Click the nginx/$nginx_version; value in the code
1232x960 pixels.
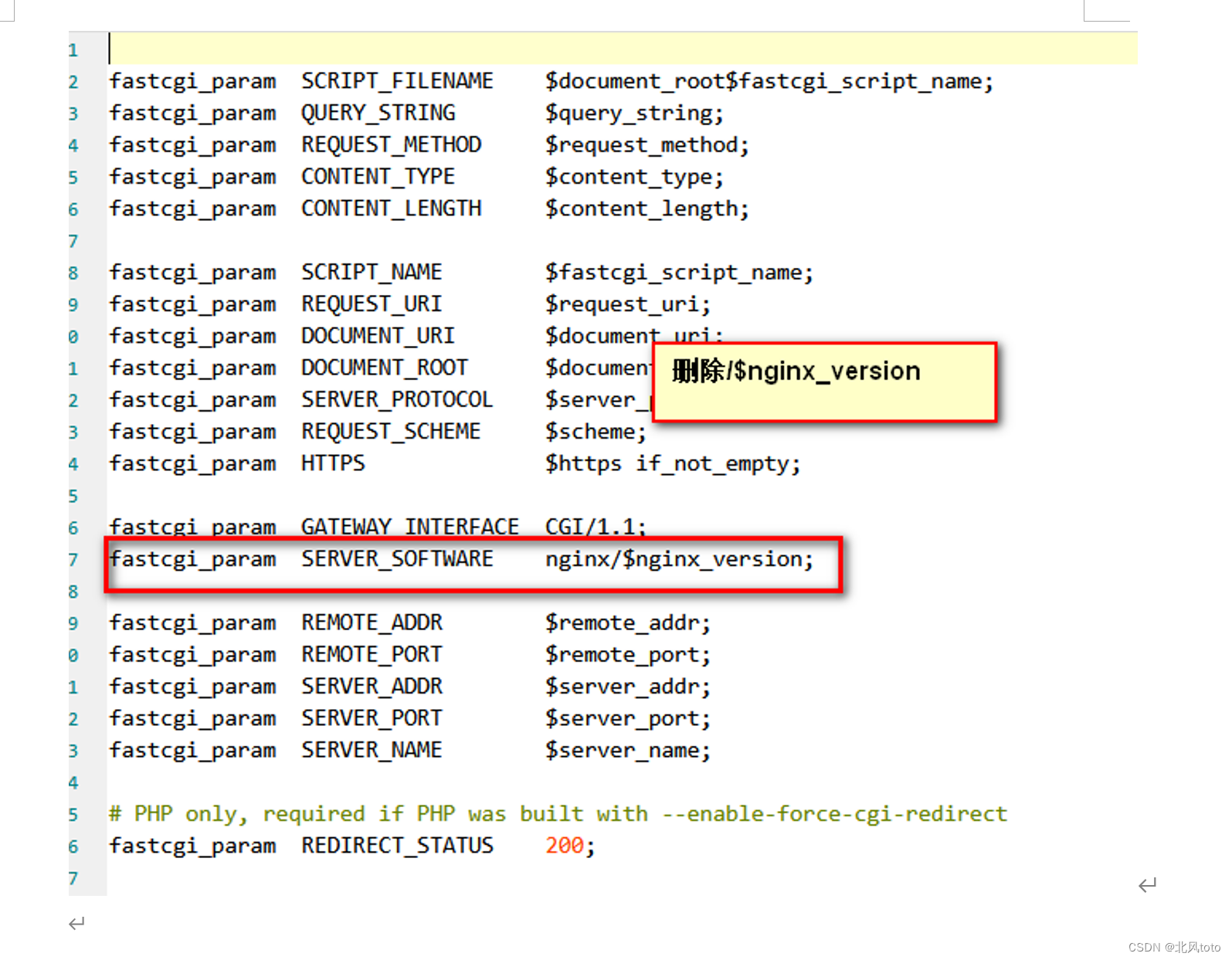click(680, 559)
